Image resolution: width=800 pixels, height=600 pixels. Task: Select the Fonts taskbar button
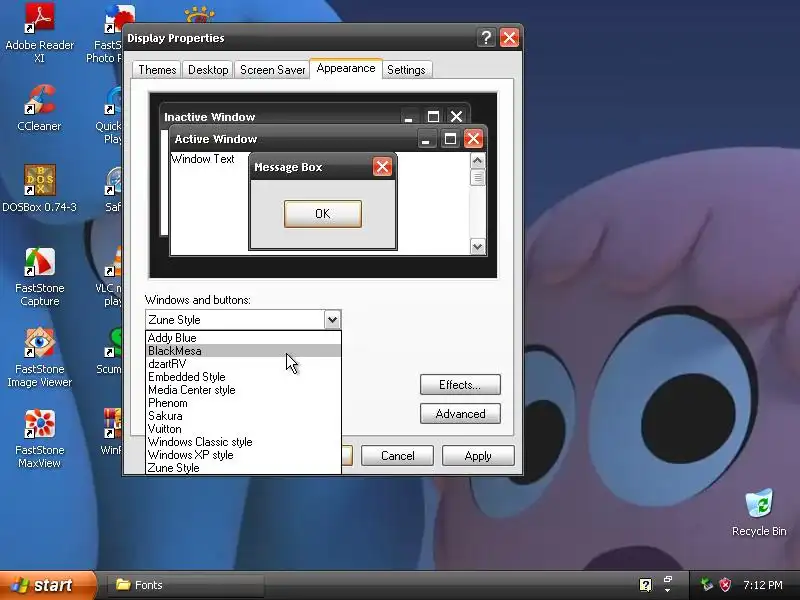[x=185, y=585]
